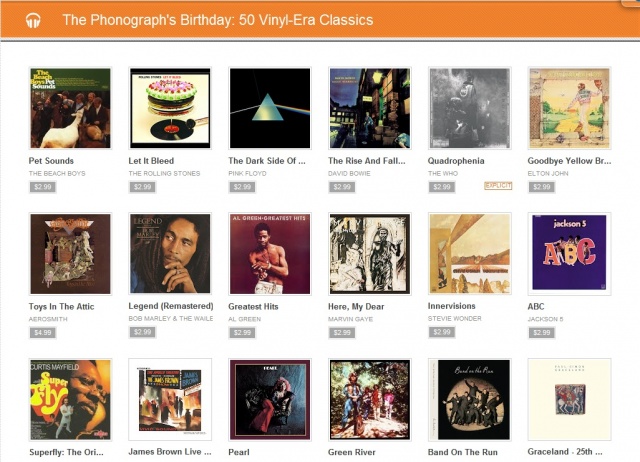The width and height of the screenshot is (640, 462).
Task: Click the Explicit tag under Quadrophenia
Action: pos(498,186)
